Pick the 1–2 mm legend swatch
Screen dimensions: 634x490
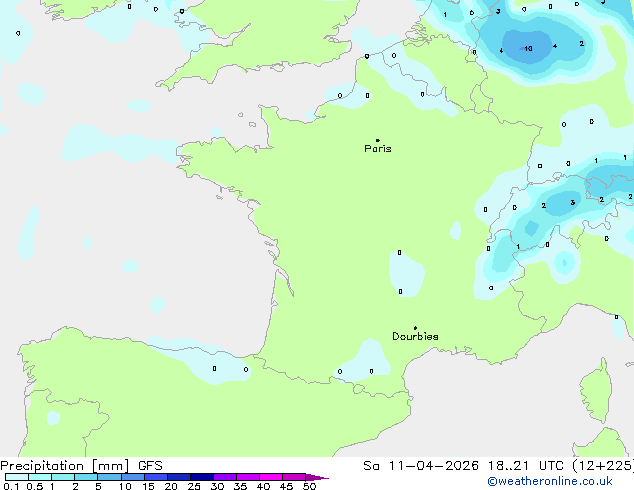coord(63,477)
